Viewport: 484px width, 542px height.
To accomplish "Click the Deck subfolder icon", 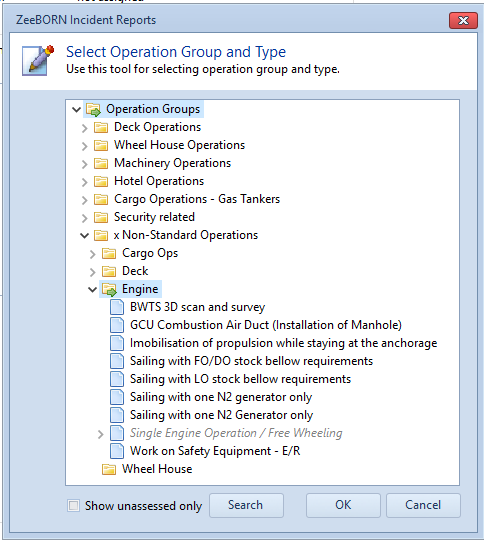I will pyautogui.click(x=109, y=271).
